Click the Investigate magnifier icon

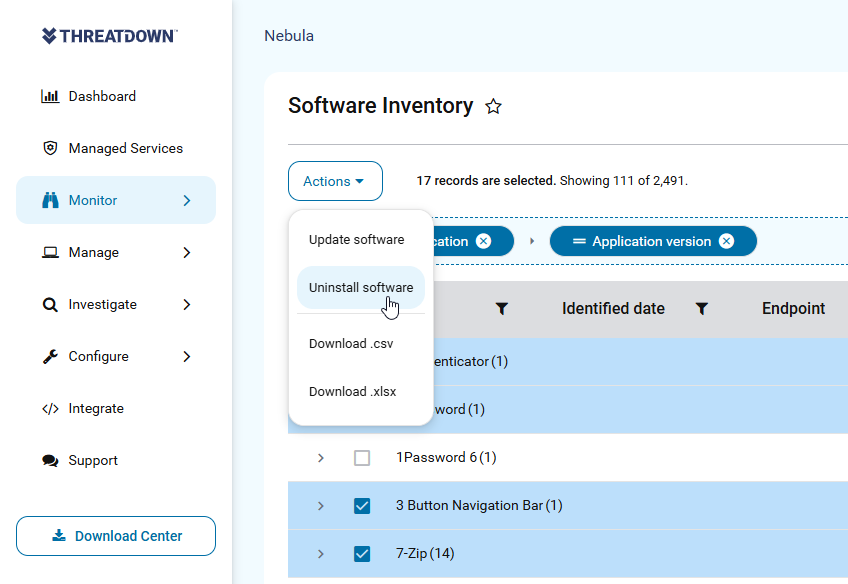coord(50,304)
